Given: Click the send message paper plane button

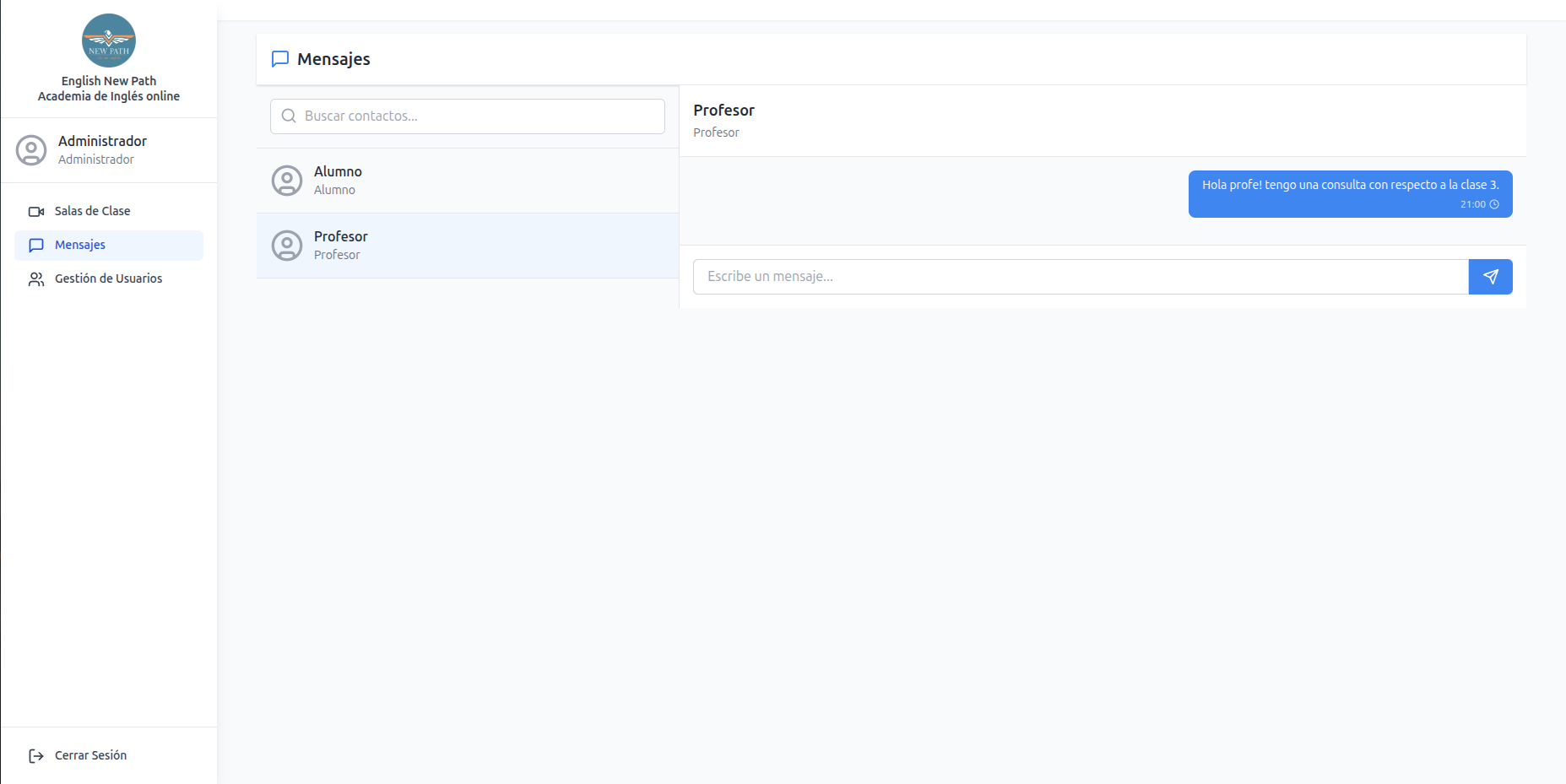Looking at the screenshot, I should coord(1490,277).
